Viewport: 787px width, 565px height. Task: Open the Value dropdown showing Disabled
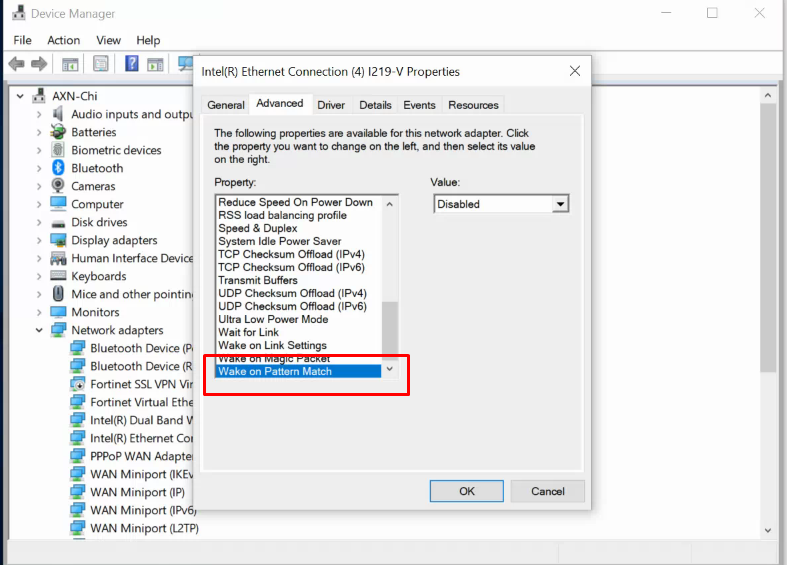pos(560,204)
